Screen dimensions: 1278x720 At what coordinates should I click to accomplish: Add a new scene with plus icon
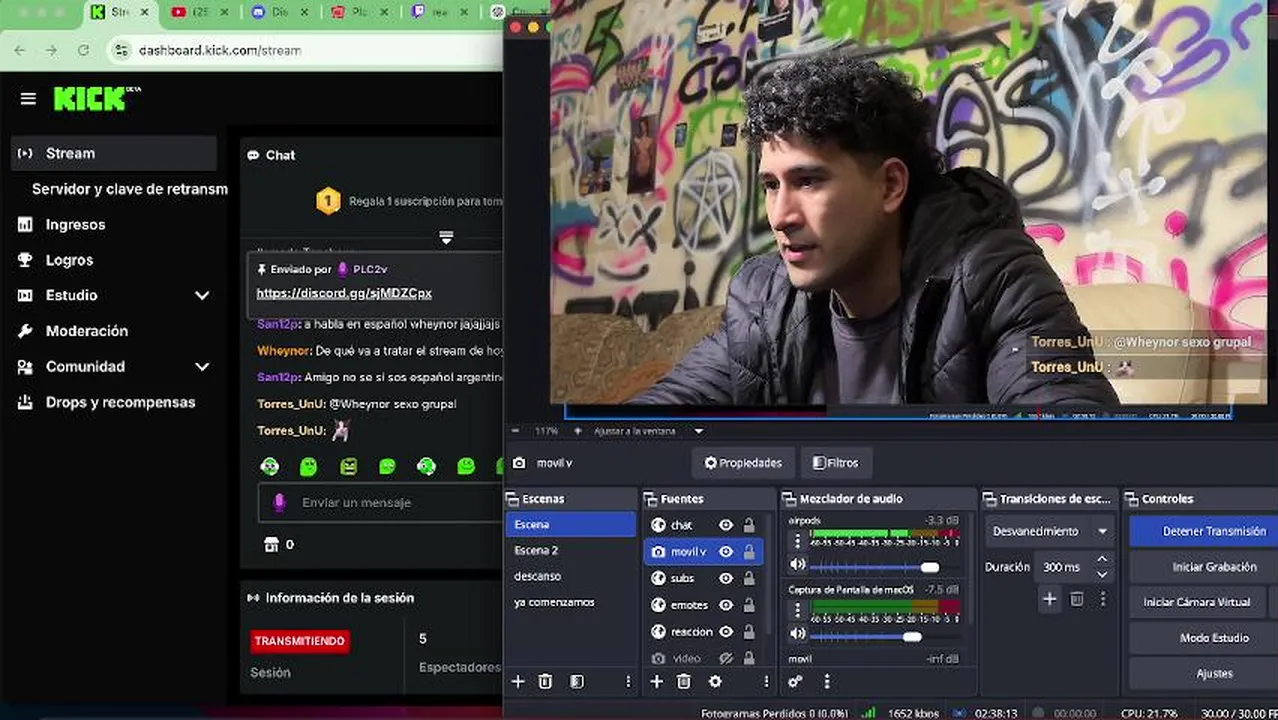coord(518,681)
